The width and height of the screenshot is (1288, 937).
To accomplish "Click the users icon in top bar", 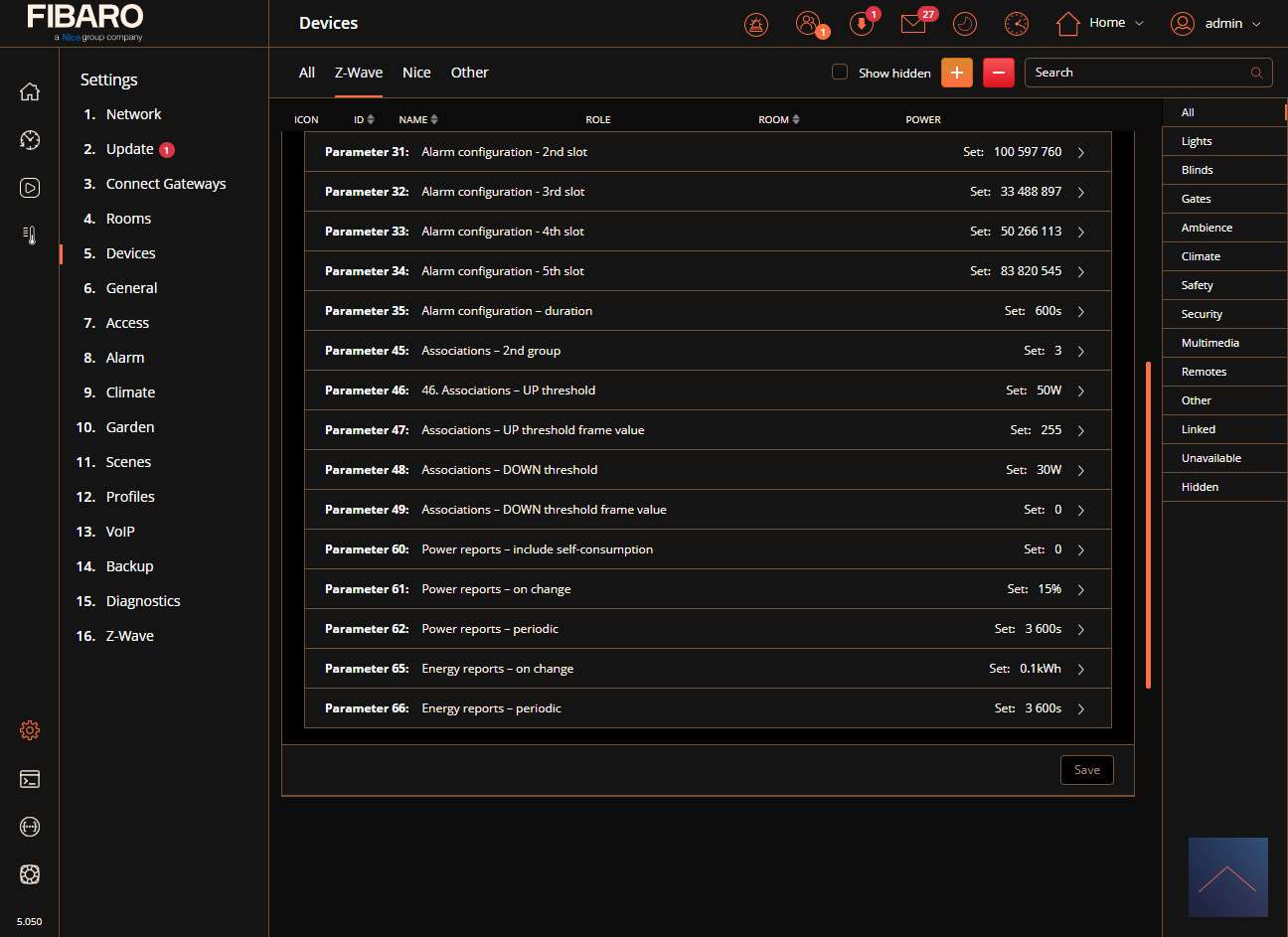I will [808, 24].
